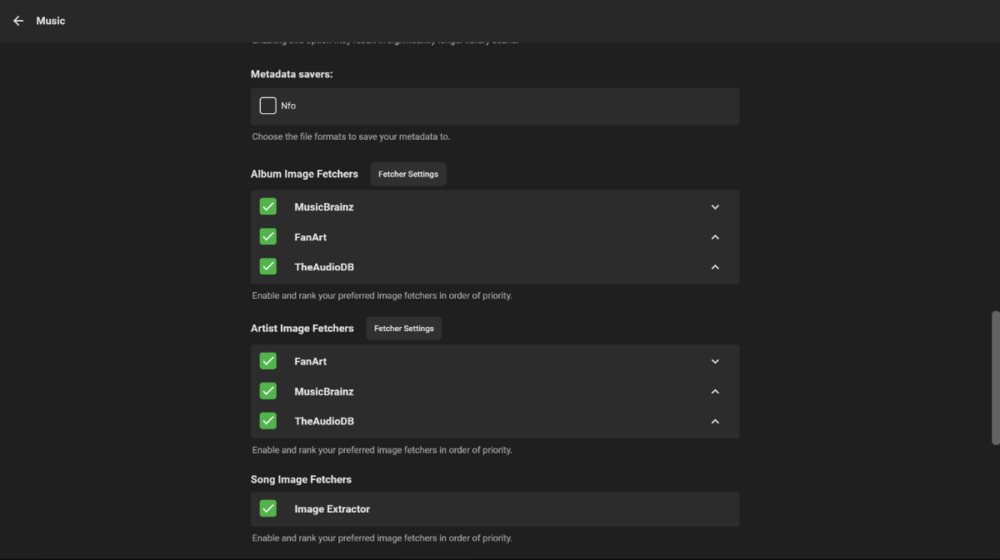The image size is (1000, 560).
Task: Click the Image Extractor label
Action: (x=332, y=509)
